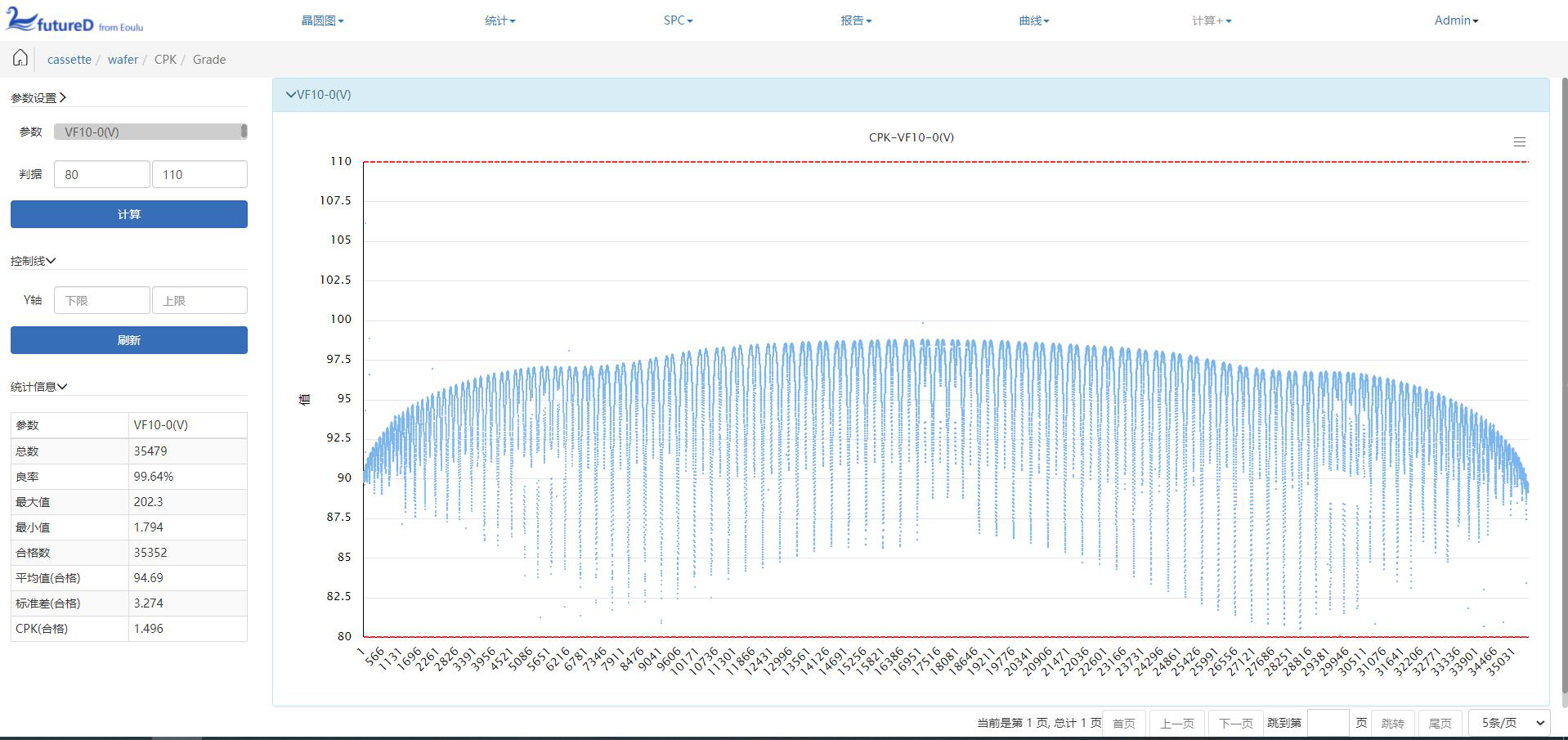The image size is (1568, 740).
Task: Go to wafer breadcrumb link
Action: tap(123, 60)
